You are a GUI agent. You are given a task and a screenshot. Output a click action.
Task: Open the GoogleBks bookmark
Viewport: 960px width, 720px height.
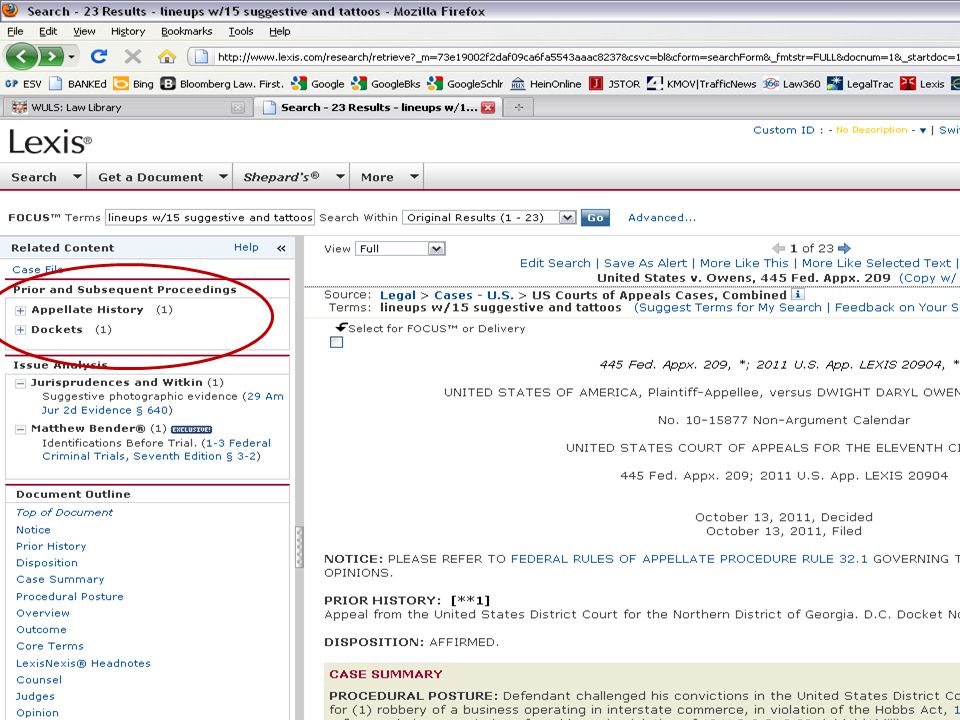click(x=386, y=84)
